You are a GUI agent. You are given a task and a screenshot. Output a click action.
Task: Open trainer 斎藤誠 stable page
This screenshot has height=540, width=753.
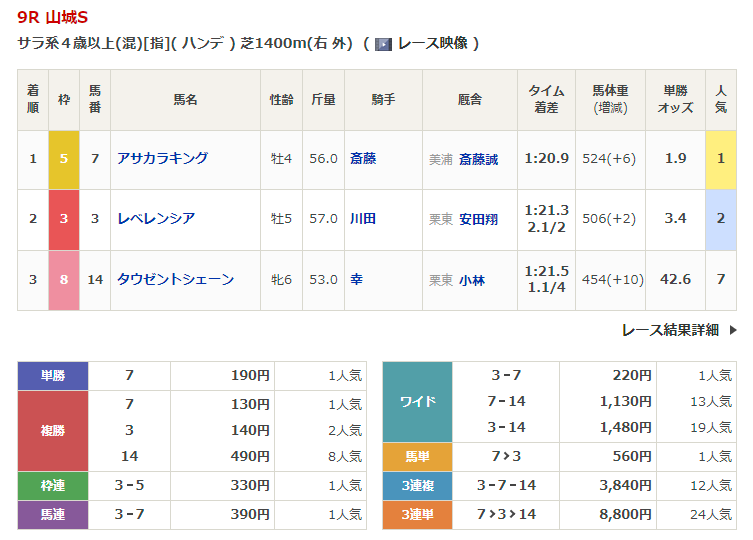pyautogui.click(x=478, y=159)
